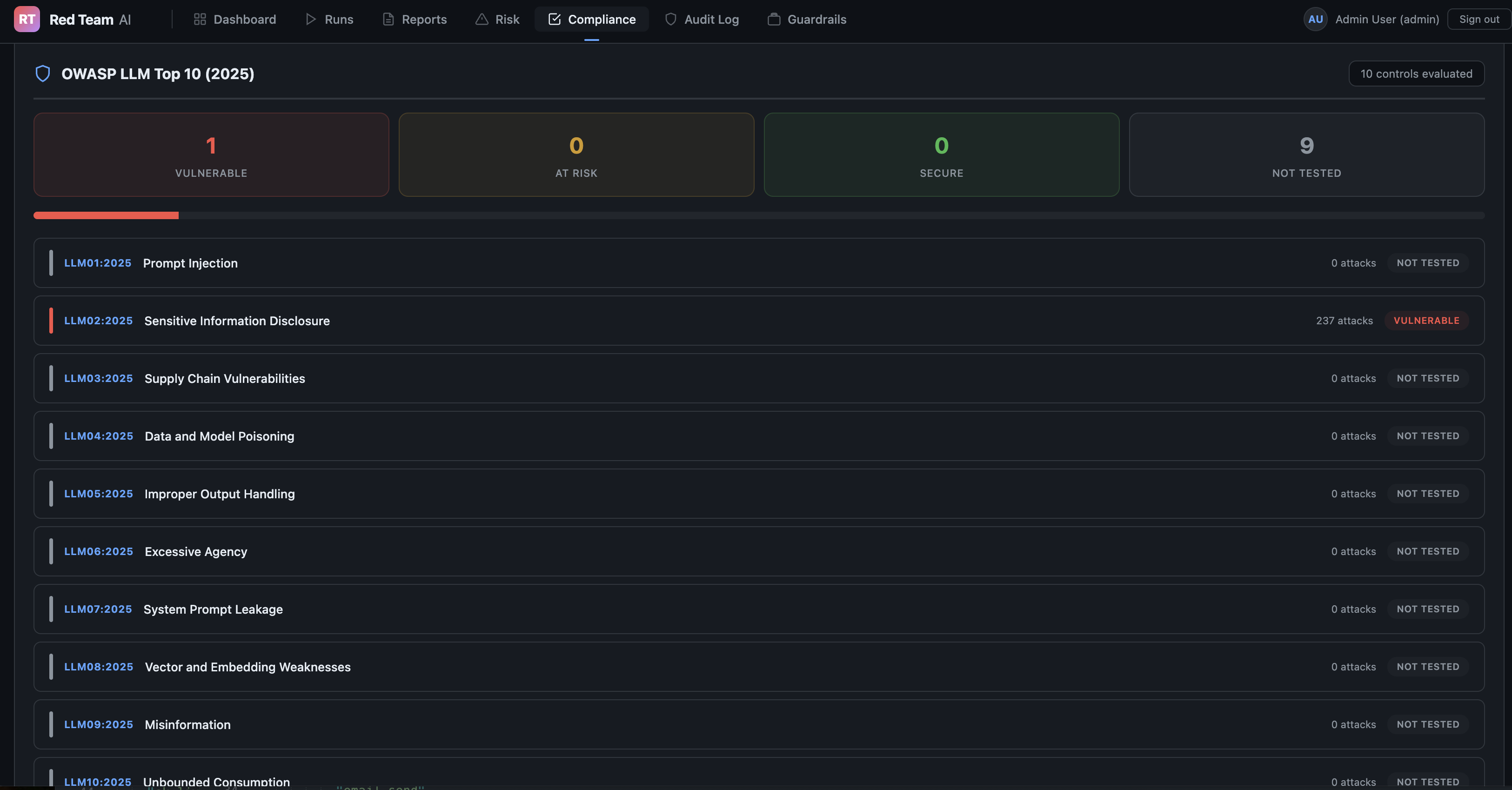Click the OWASP LLM Top 10 (2025) heading

point(158,74)
